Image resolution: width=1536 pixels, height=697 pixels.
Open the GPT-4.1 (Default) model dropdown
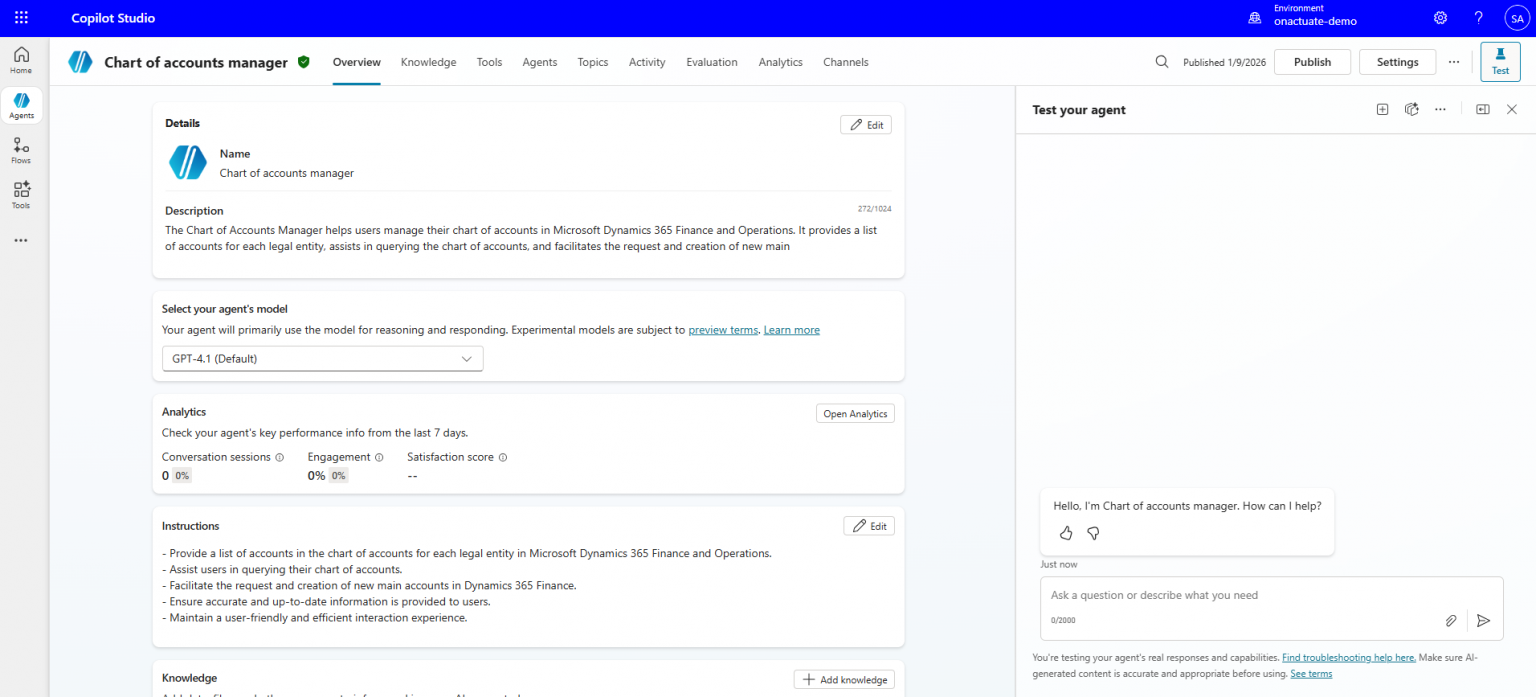tap(322, 358)
